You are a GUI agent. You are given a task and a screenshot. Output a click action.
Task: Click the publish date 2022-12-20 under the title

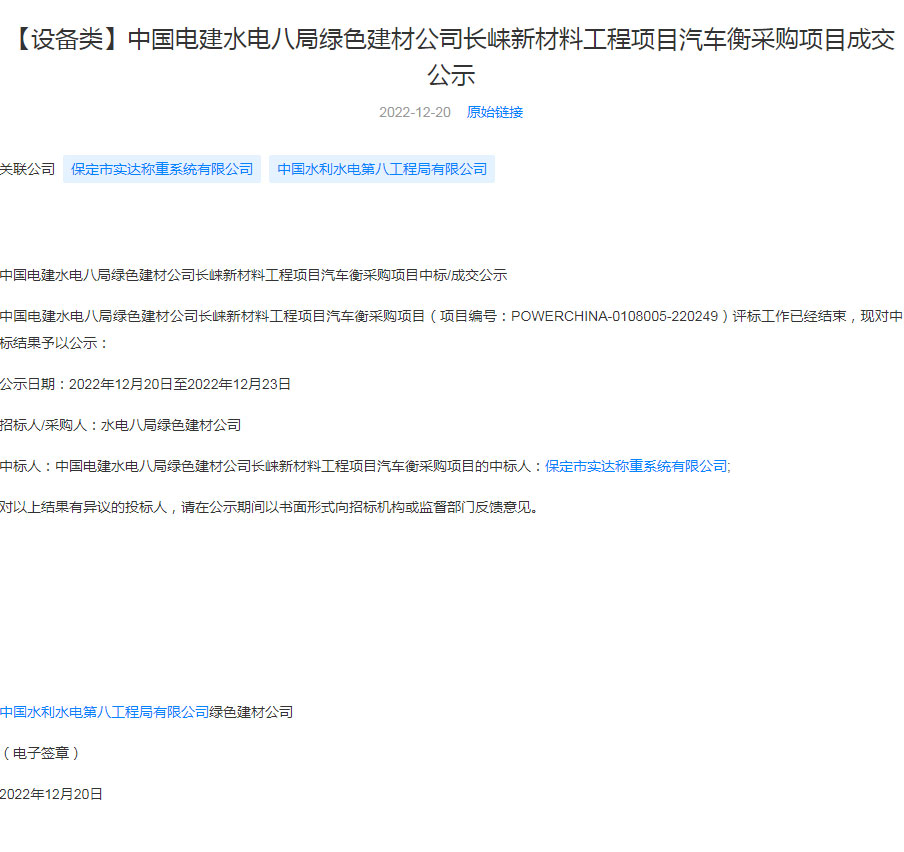414,112
